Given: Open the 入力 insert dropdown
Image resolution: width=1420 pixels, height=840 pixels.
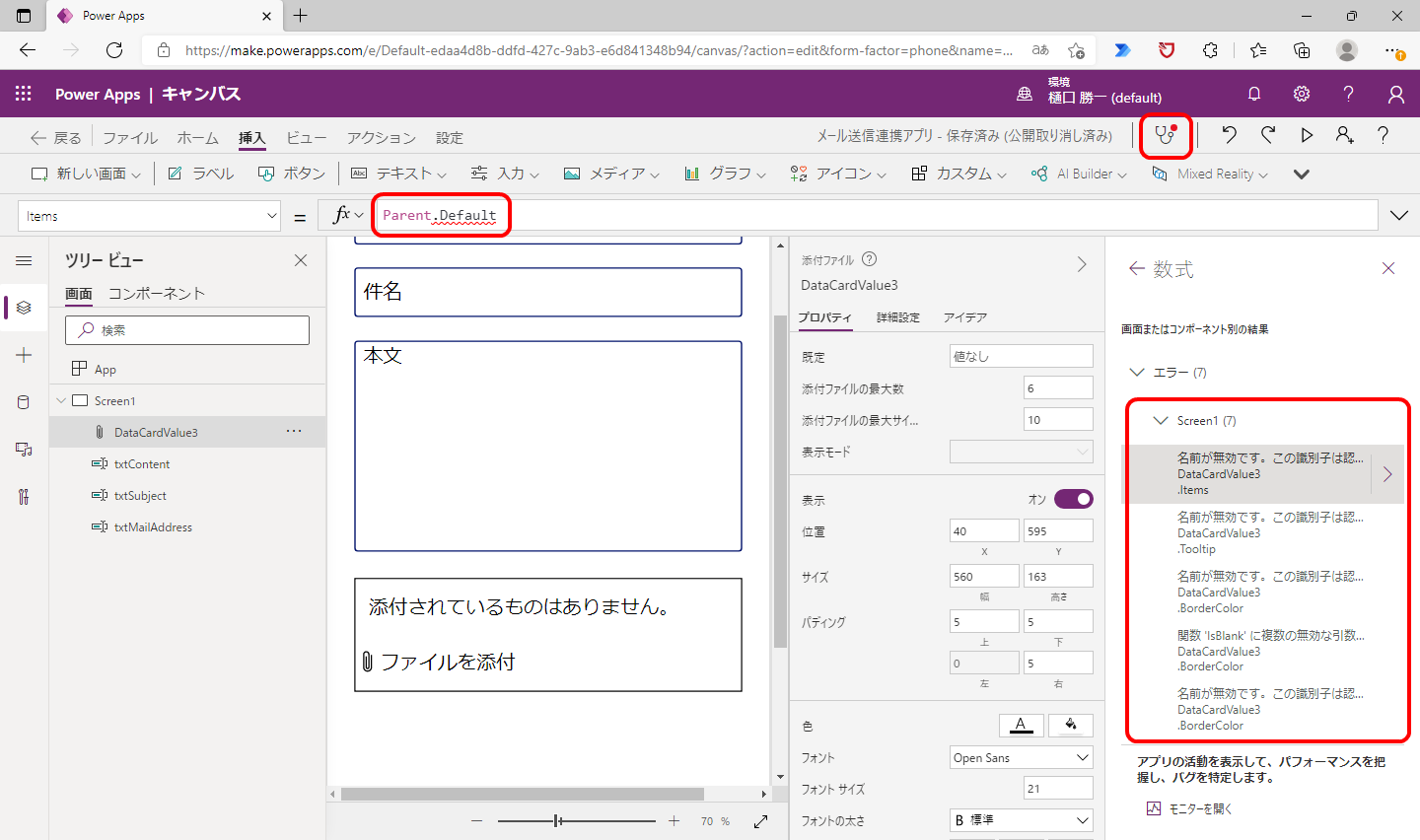Looking at the screenshot, I should 505,174.
